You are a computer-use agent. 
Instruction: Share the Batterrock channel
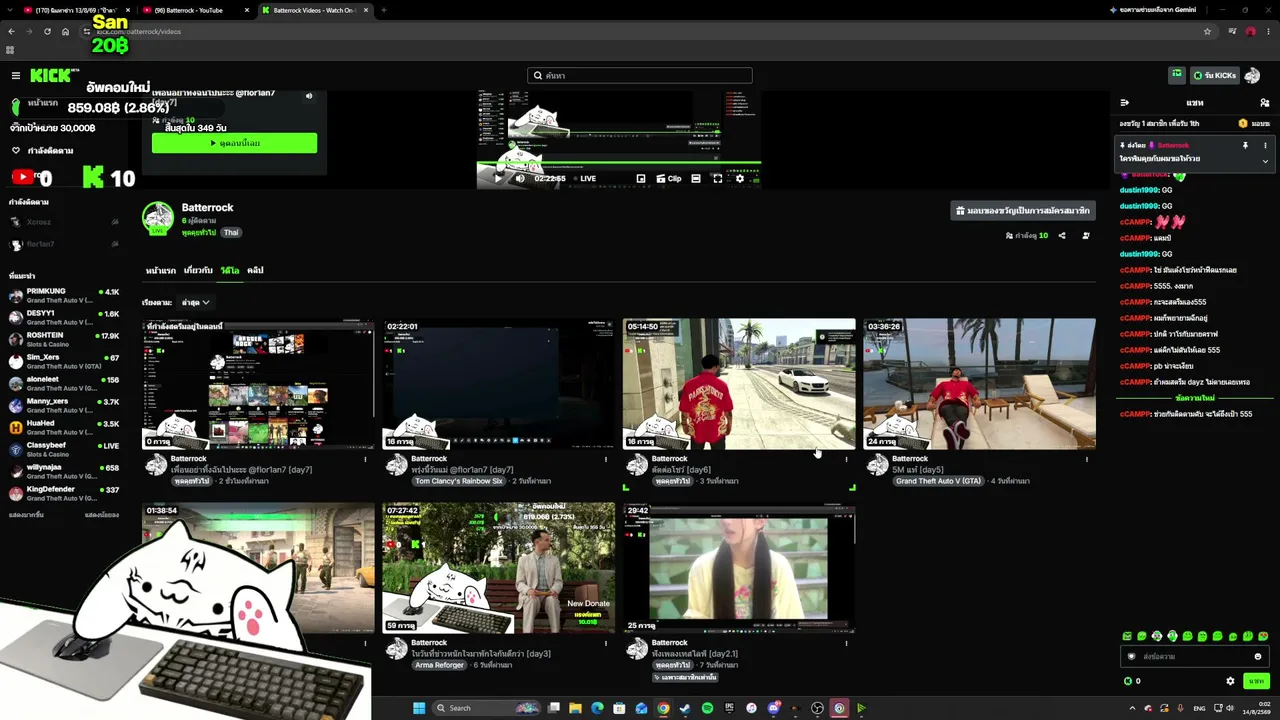[x=1062, y=236]
